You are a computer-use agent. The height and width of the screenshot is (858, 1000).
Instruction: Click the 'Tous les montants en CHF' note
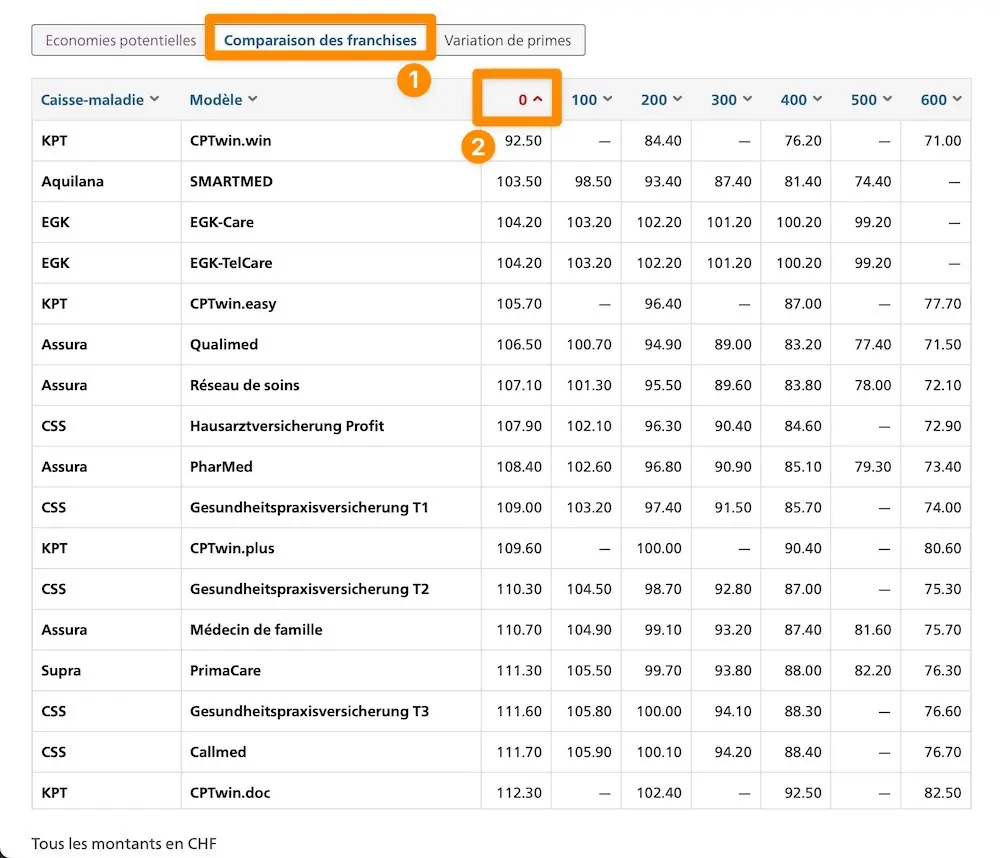coord(124,844)
